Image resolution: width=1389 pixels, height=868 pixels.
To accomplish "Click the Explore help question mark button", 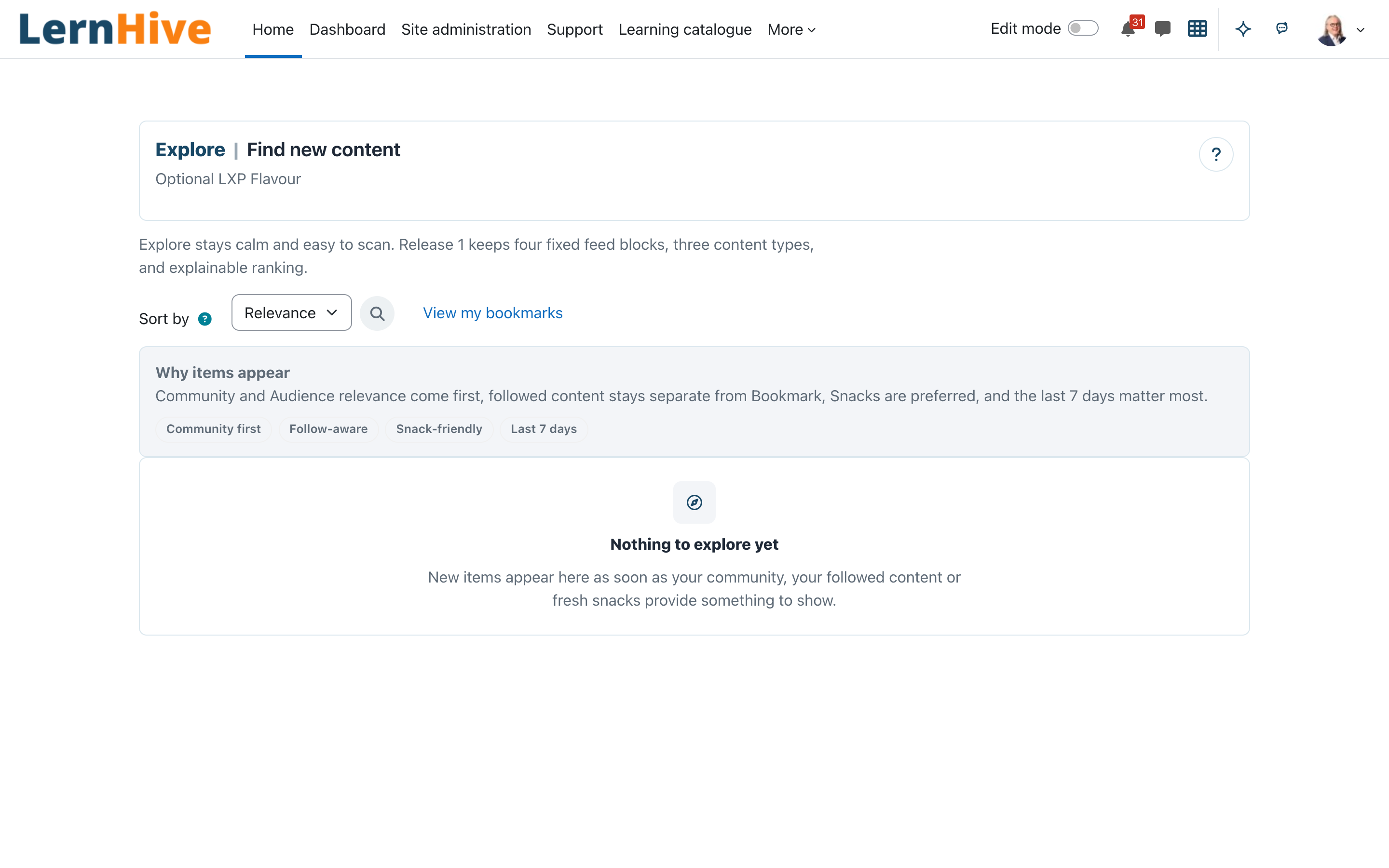I will point(1216,154).
